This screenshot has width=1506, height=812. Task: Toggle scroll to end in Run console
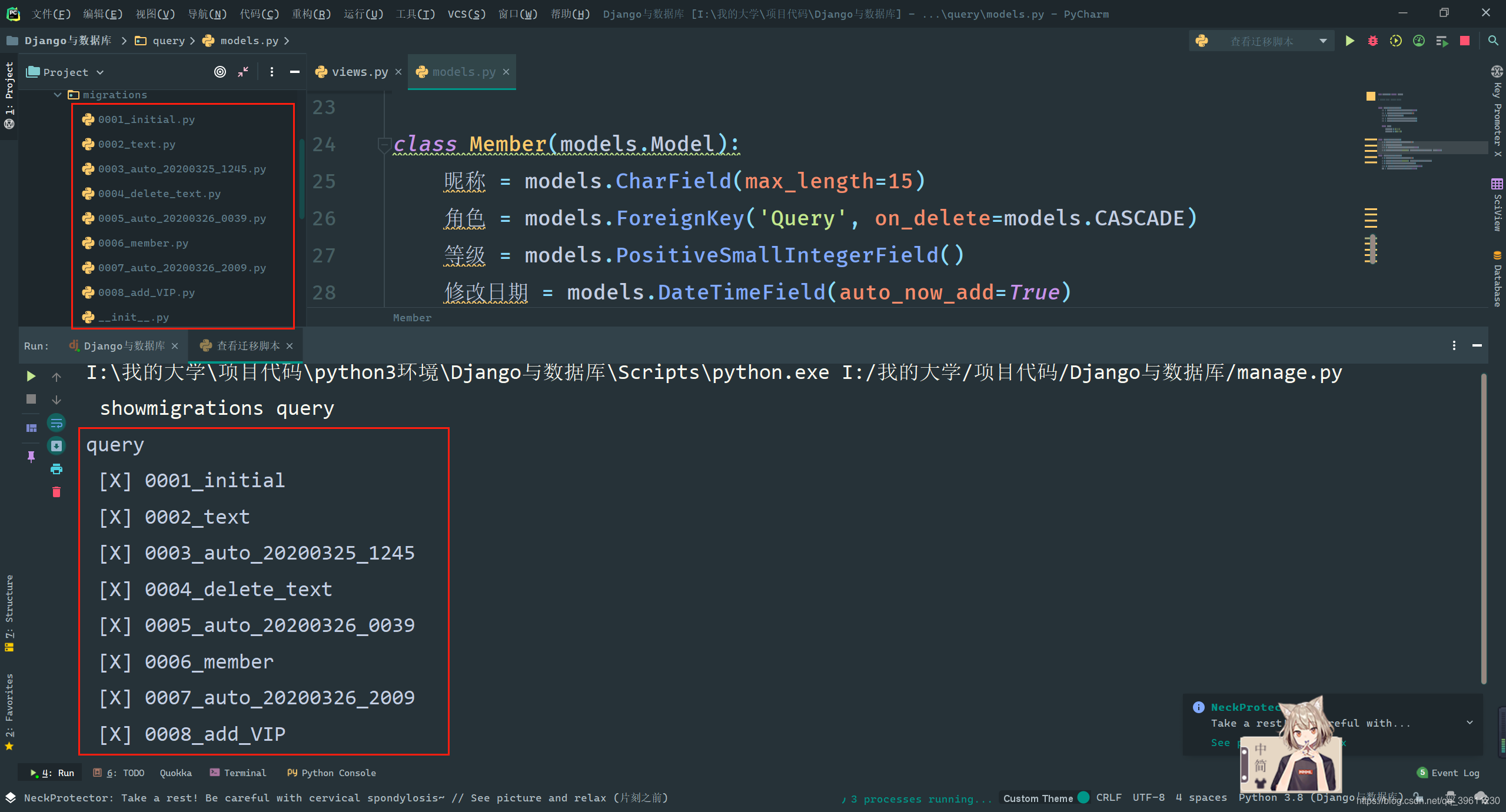(56, 446)
